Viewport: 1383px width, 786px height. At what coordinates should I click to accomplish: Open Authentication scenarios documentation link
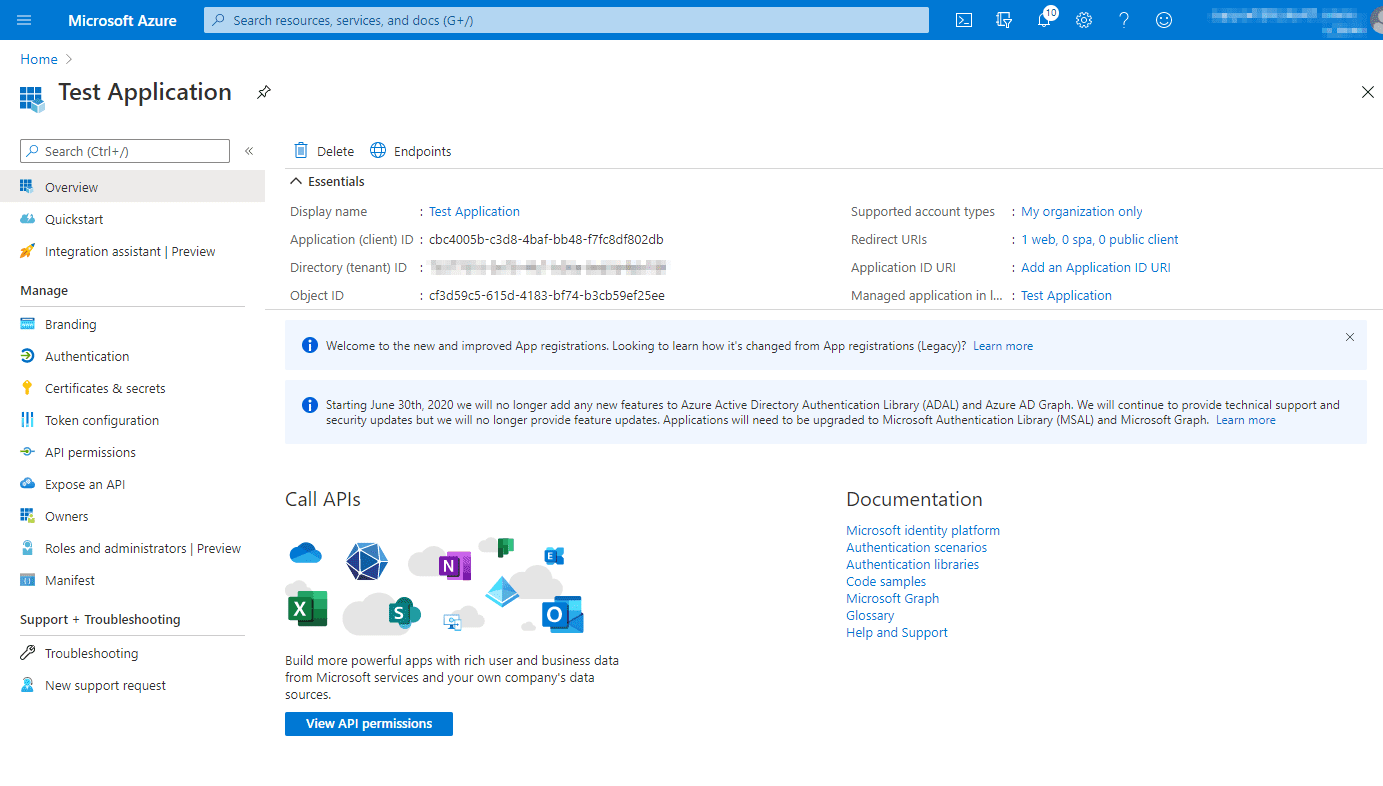916,548
